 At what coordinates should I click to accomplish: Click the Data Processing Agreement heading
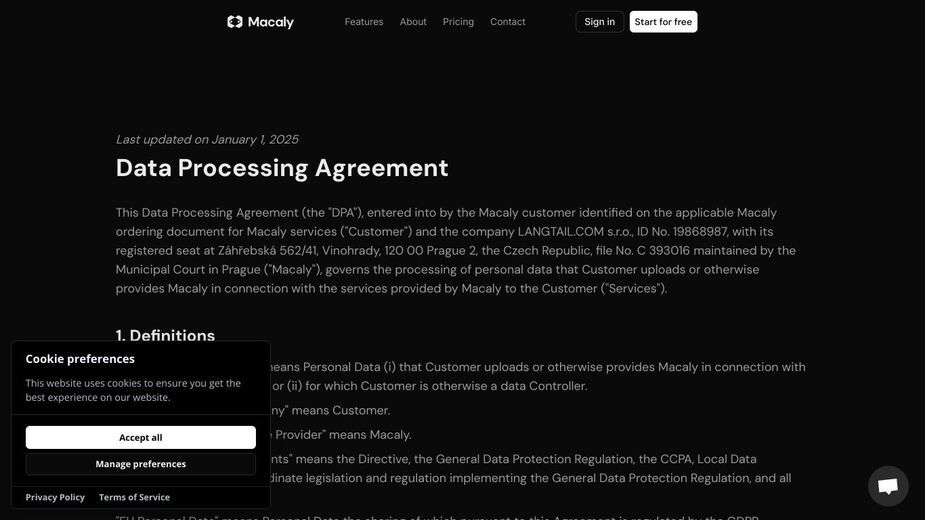point(282,168)
